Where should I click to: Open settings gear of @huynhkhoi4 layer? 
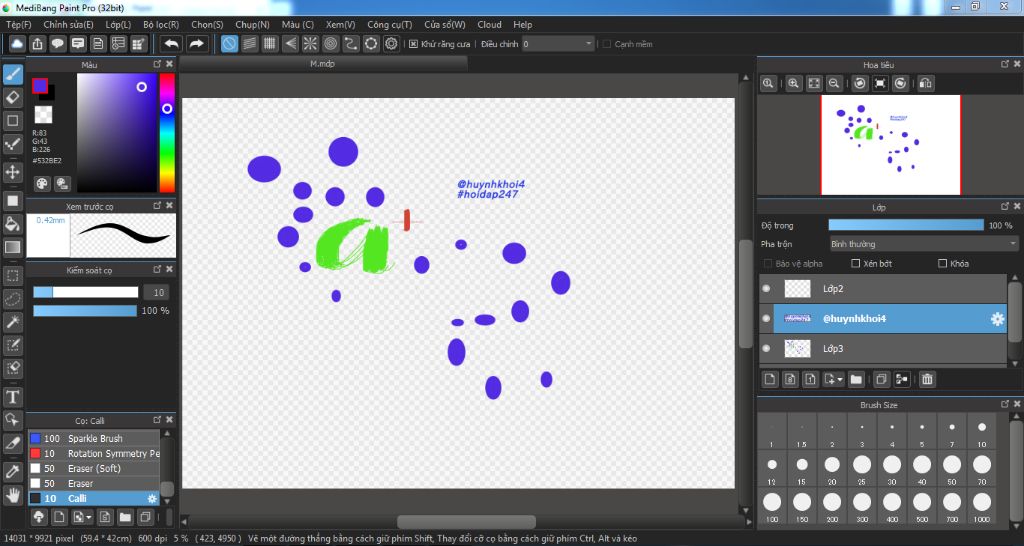(x=997, y=319)
